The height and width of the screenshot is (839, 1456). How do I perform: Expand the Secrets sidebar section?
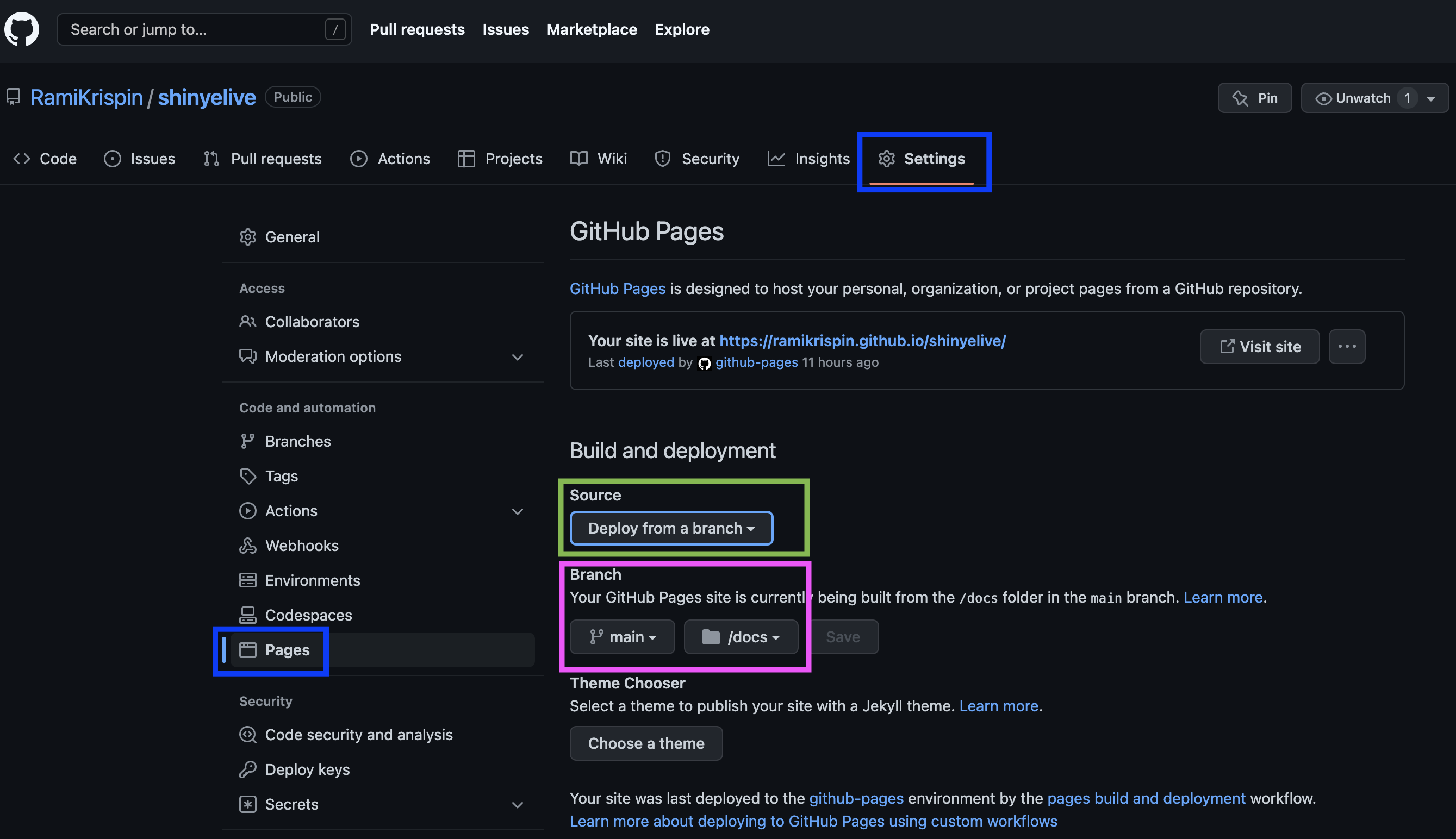click(x=517, y=804)
